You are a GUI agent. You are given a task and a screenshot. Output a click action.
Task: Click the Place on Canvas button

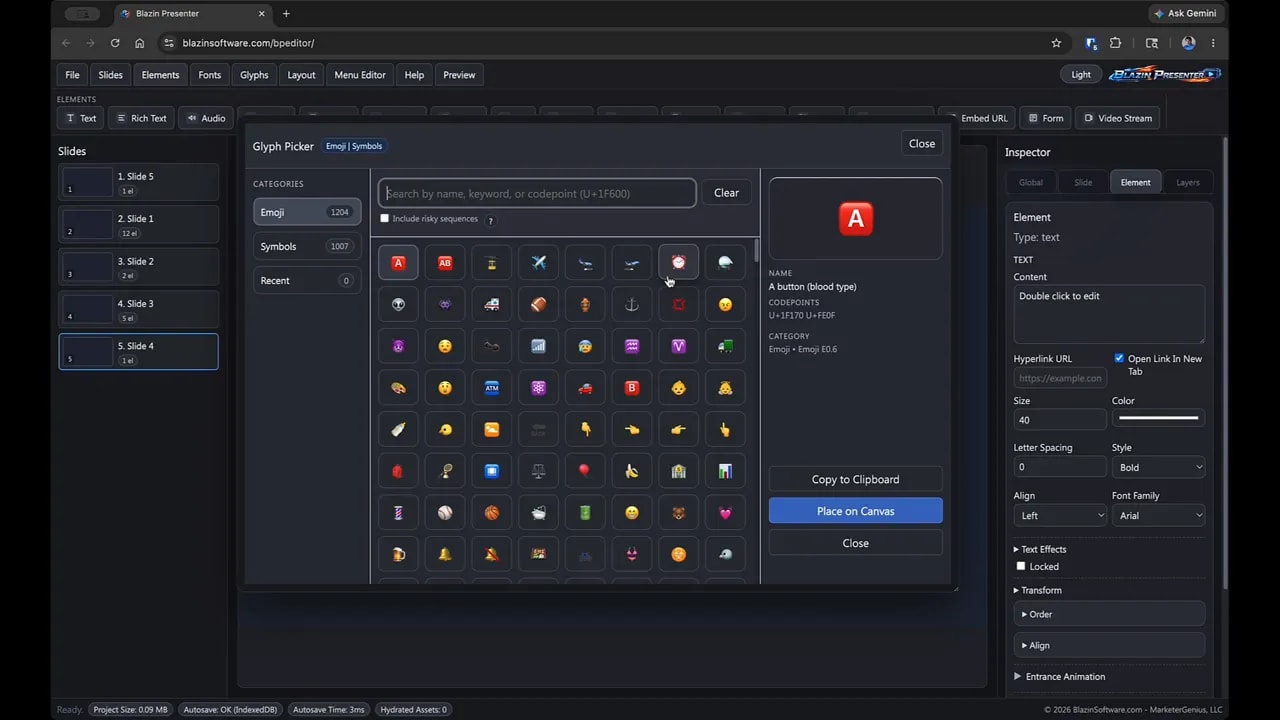tap(855, 511)
